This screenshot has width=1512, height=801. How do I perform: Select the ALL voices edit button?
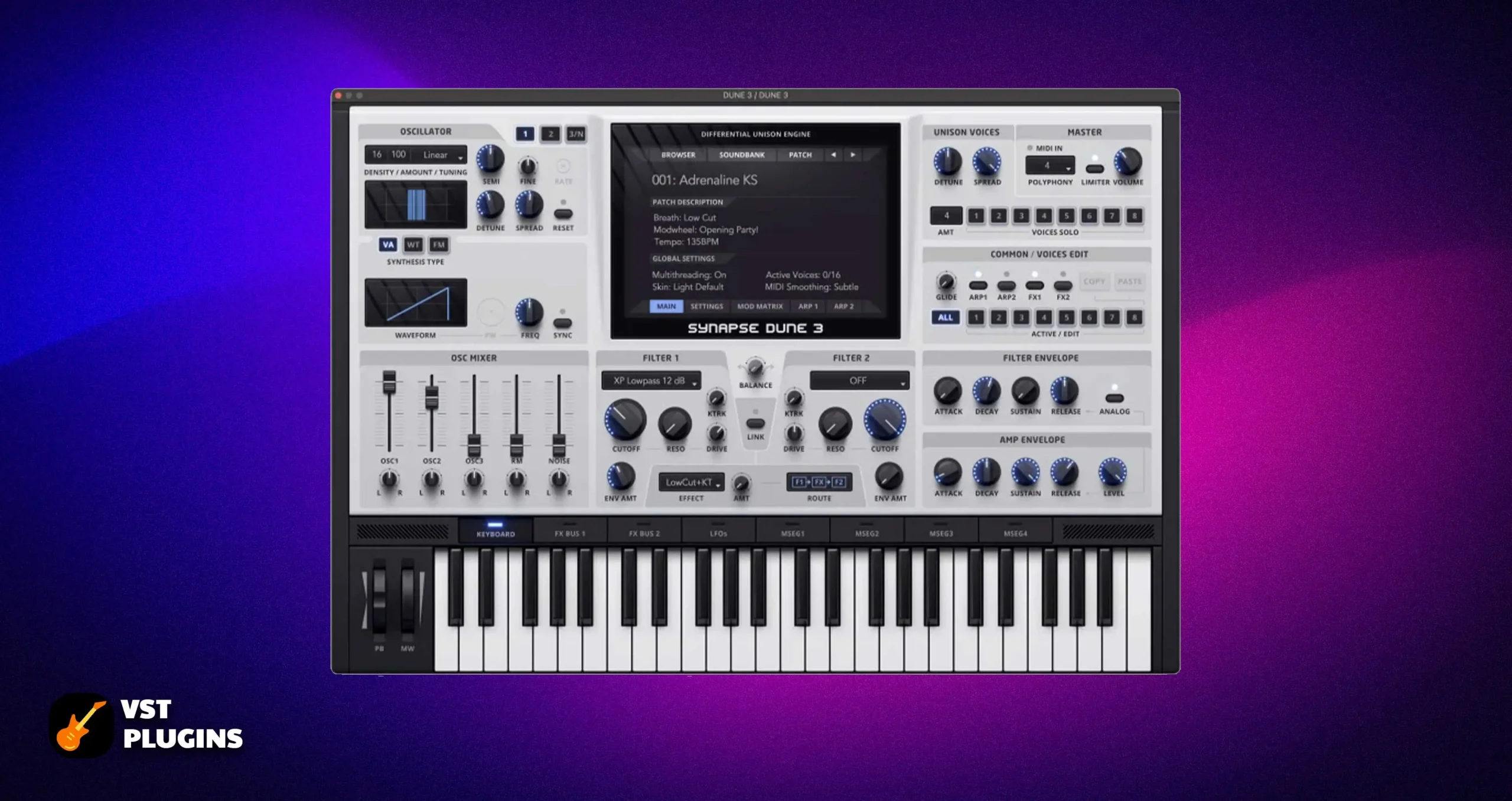[x=946, y=318]
